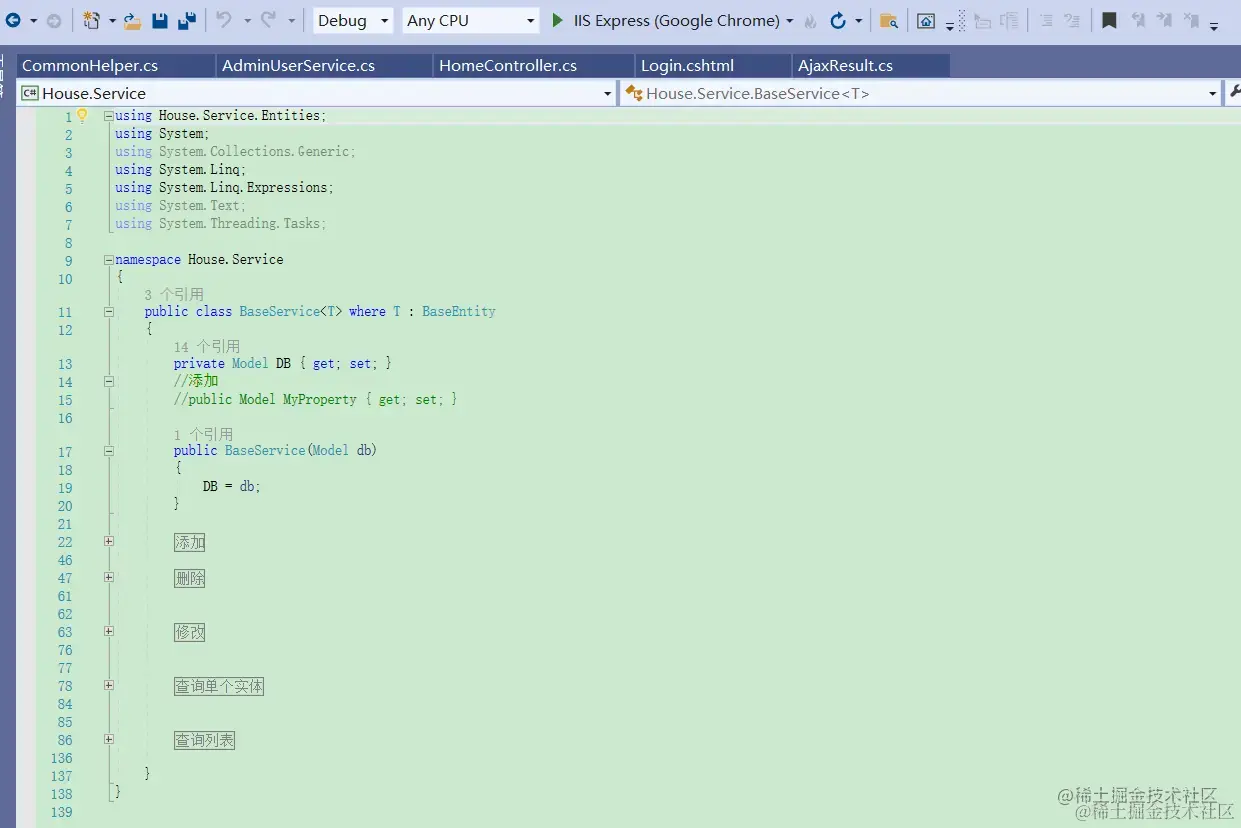Go to the previous bookmark icon

pyautogui.click(x=1138, y=21)
